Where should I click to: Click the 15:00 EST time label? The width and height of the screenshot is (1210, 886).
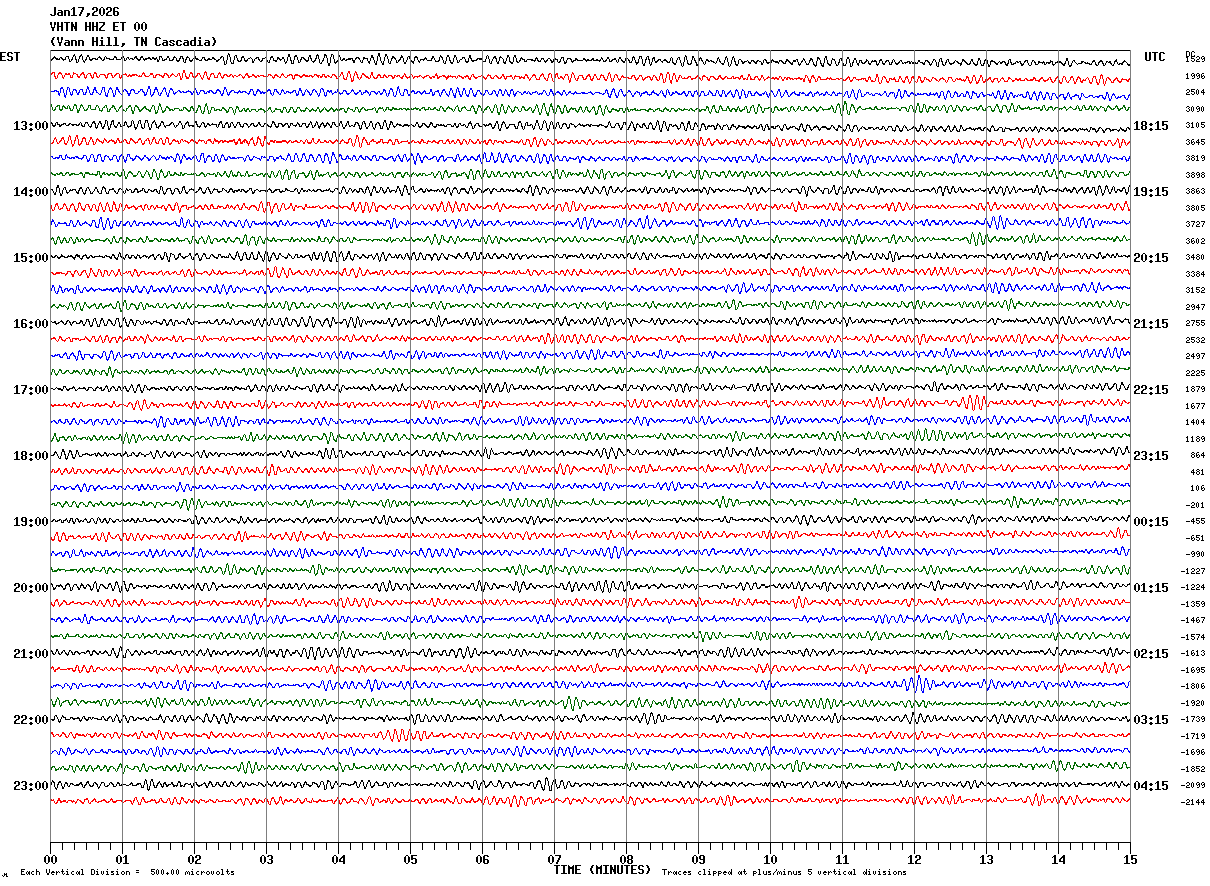[x=31, y=258]
